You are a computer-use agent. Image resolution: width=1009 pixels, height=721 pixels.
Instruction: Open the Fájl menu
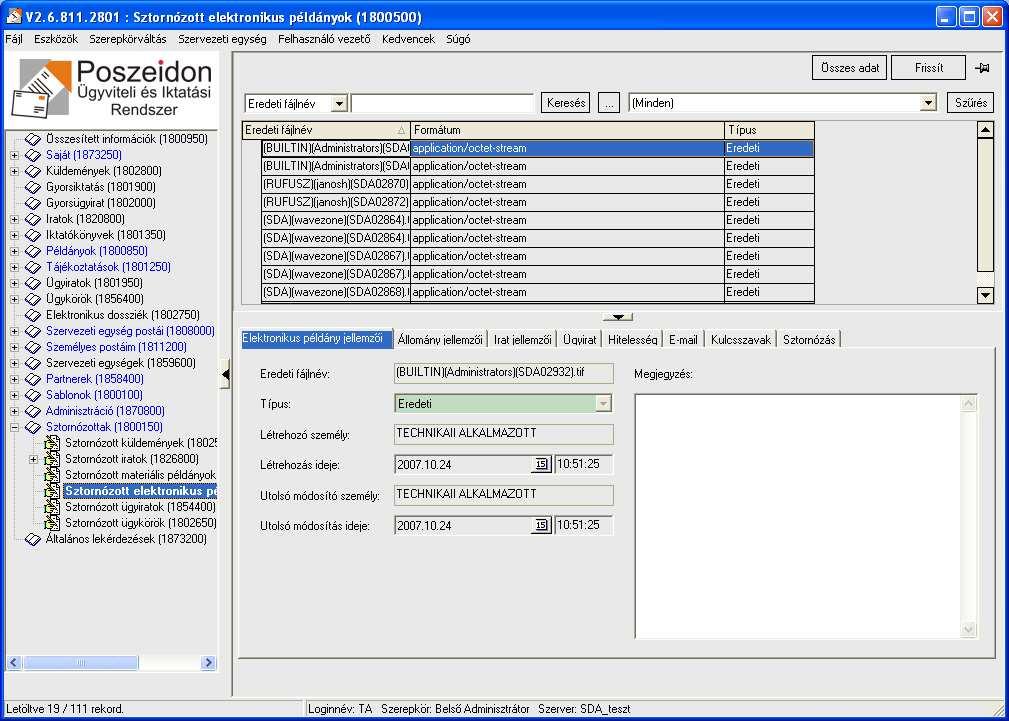[14, 39]
